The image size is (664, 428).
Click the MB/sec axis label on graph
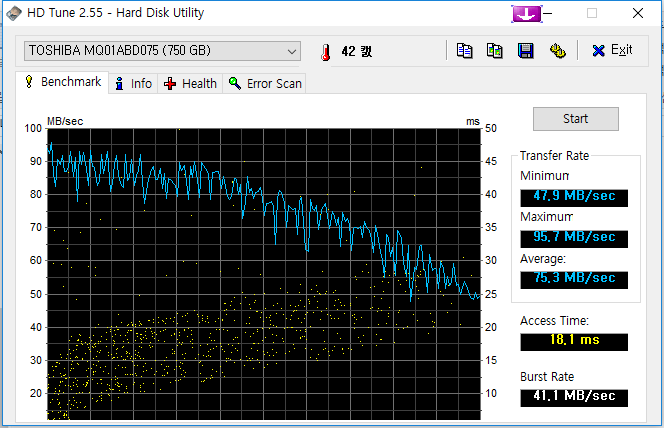click(65, 121)
